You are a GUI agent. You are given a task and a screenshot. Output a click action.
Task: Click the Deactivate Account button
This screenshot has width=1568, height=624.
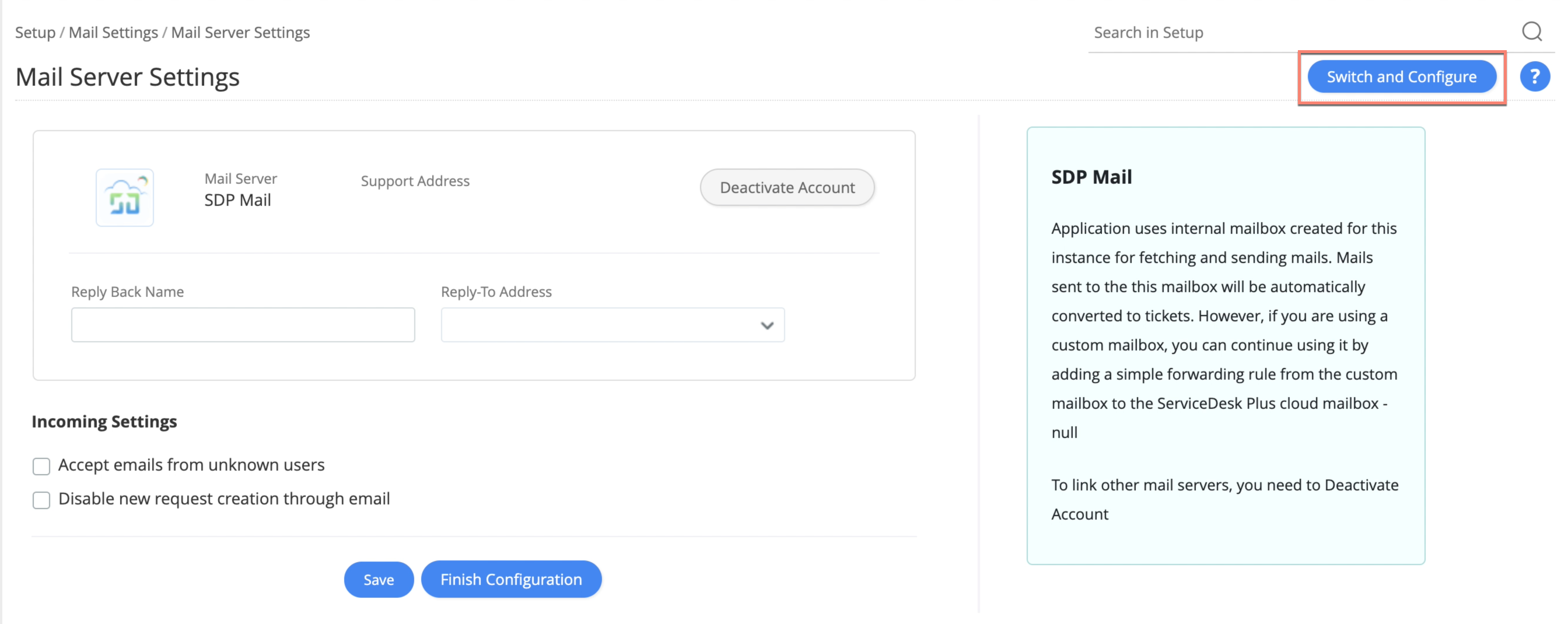(x=787, y=188)
